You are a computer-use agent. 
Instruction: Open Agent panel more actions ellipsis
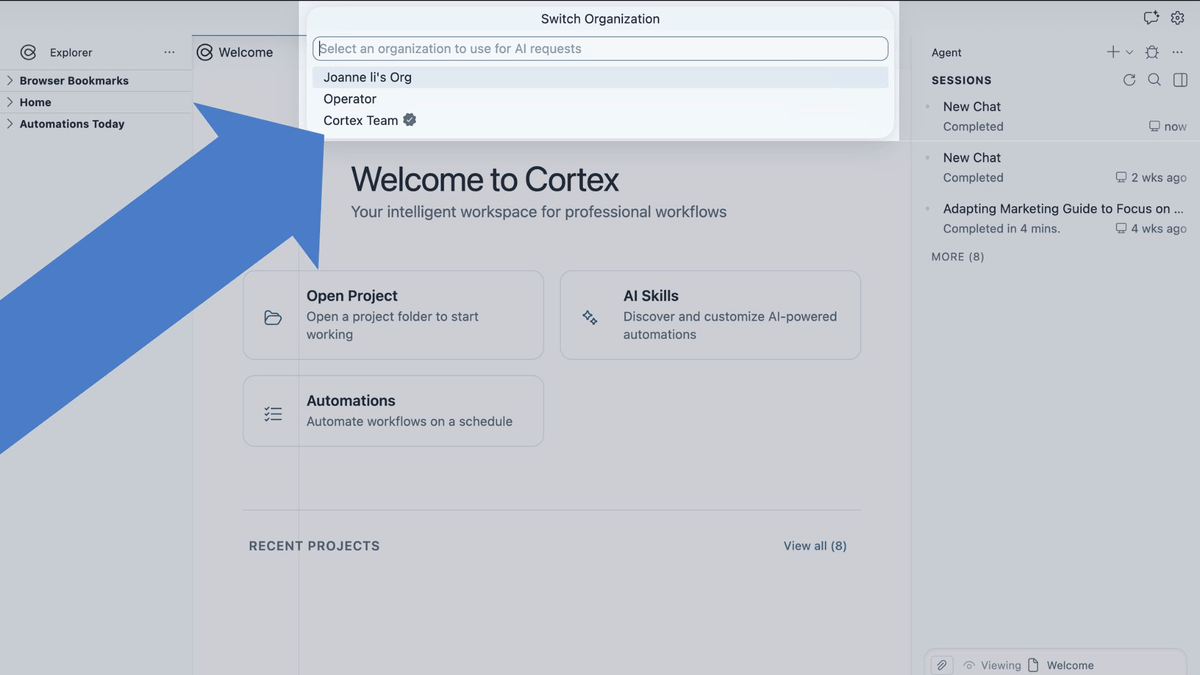click(1177, 52)
